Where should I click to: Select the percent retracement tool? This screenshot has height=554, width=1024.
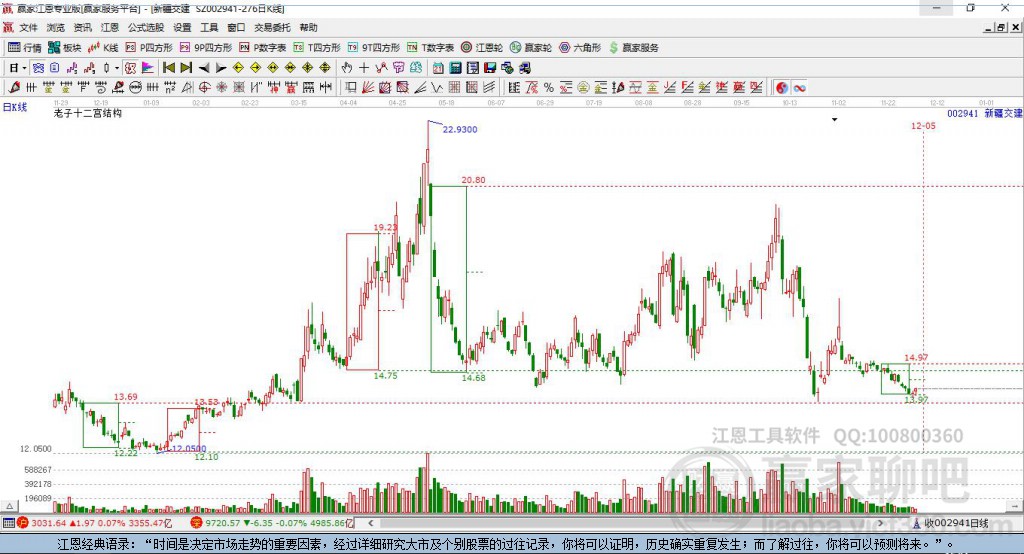coord(549,88)
